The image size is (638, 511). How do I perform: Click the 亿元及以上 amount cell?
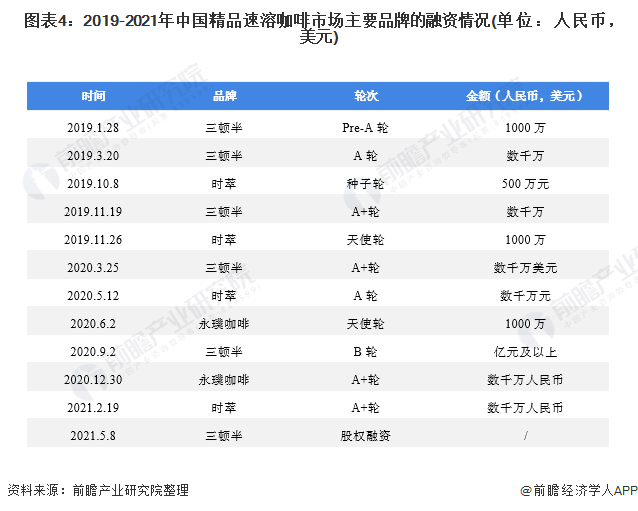525,352
